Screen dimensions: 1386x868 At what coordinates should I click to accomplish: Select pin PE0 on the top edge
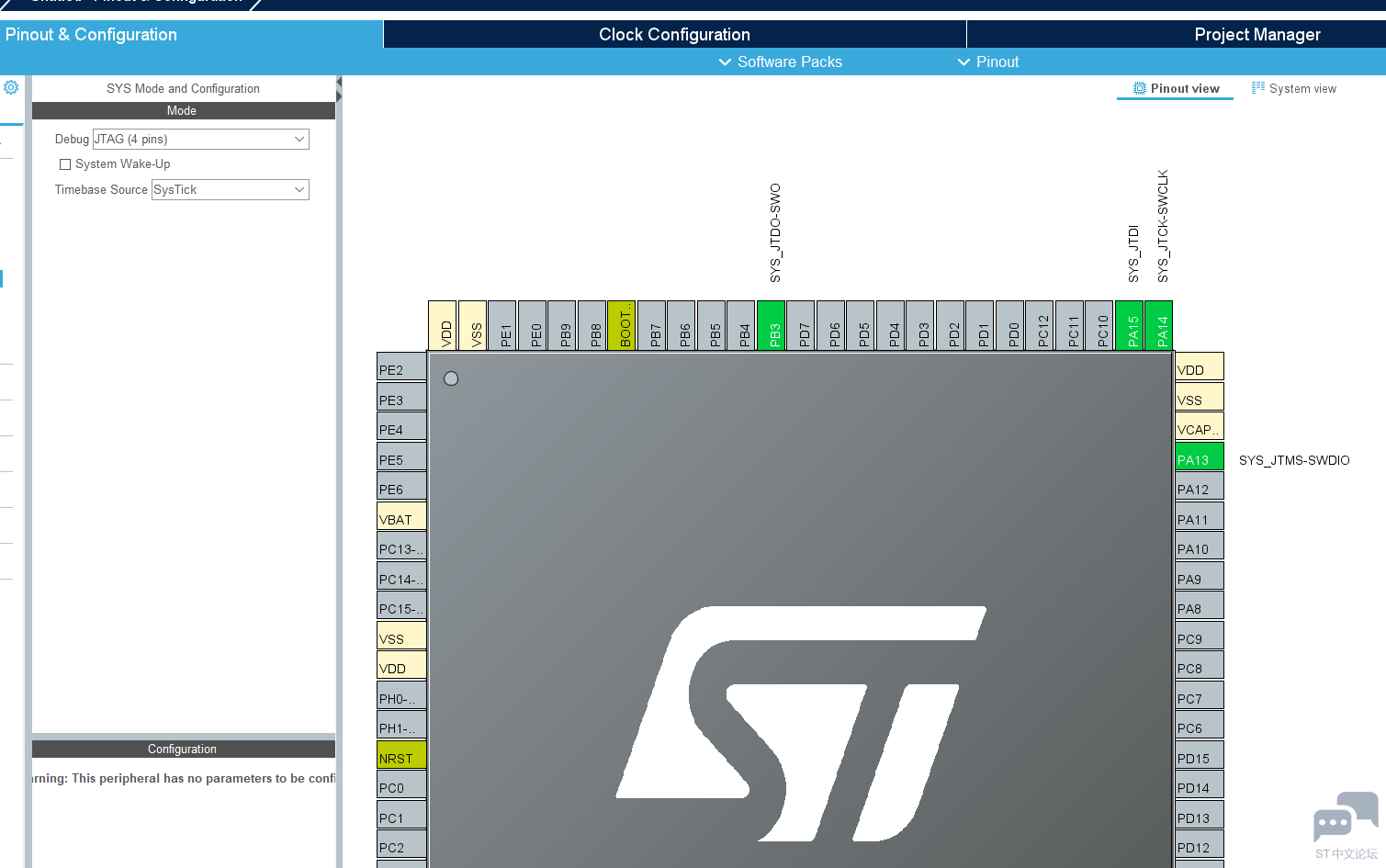tap(532, 325)
